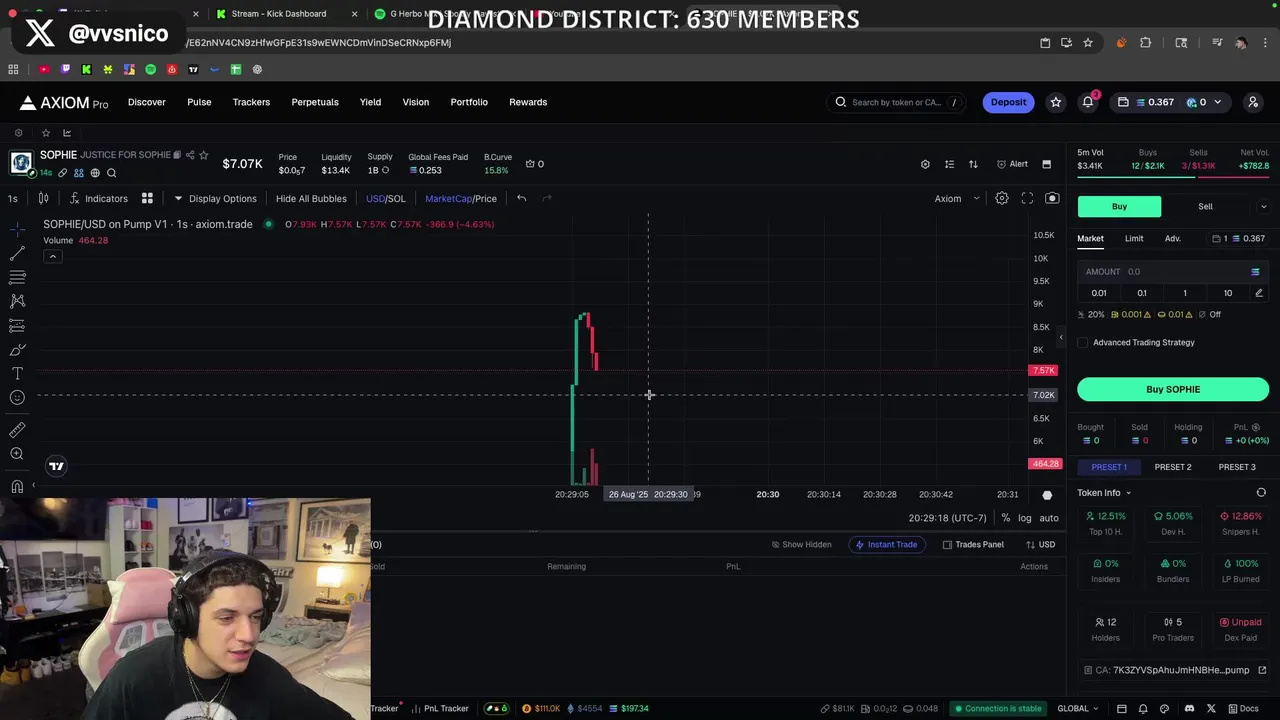This screenshot has width=1280, height=720.
Task: Undo the last chart action
Action: (x=521, y=198)
